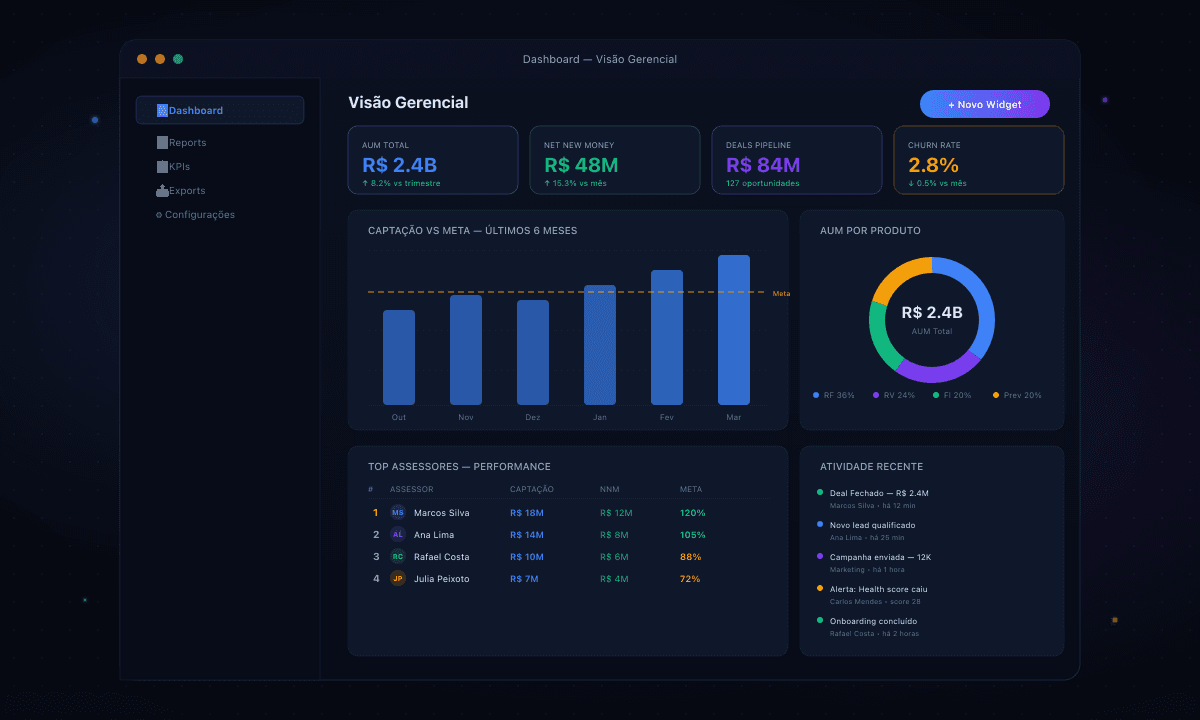Image resolution: width=1200 pixels, height=720 pixels.
Task: Open the Reports icon in sidebar
Action: (x=163, y=142)
